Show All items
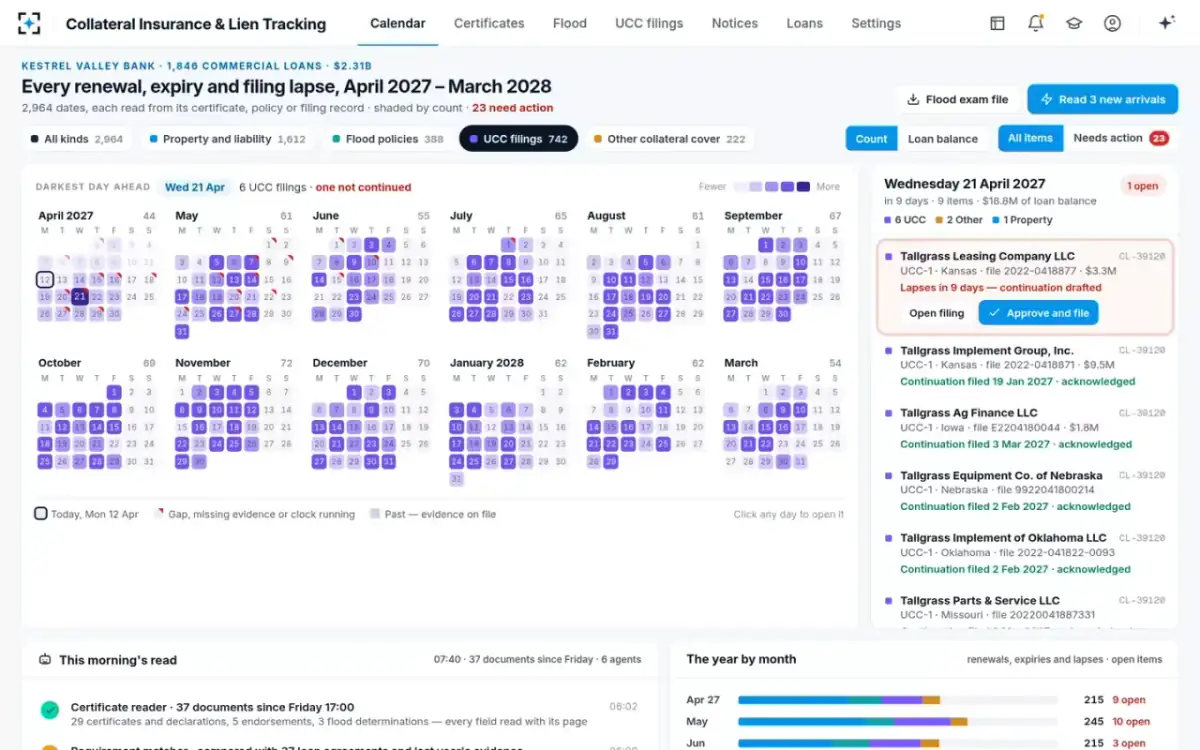The height and width of the screenshot is (750, 1200). point(1030,138)
